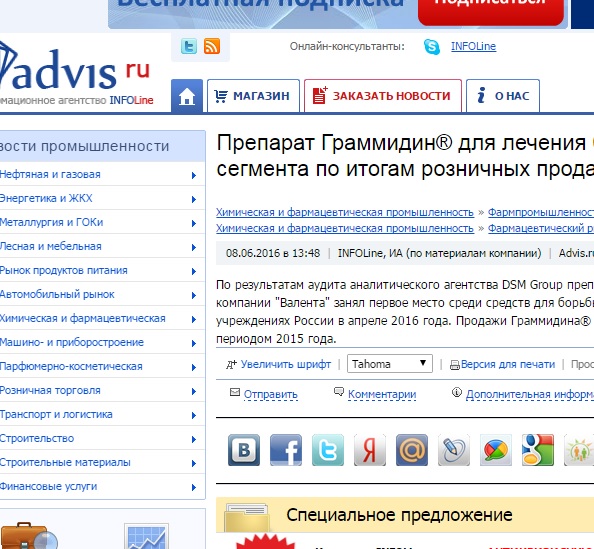Viewport: 594px width, 549px height.
Task: Expand Металлургия и ГОКи arrow
Action: [194, 224]
